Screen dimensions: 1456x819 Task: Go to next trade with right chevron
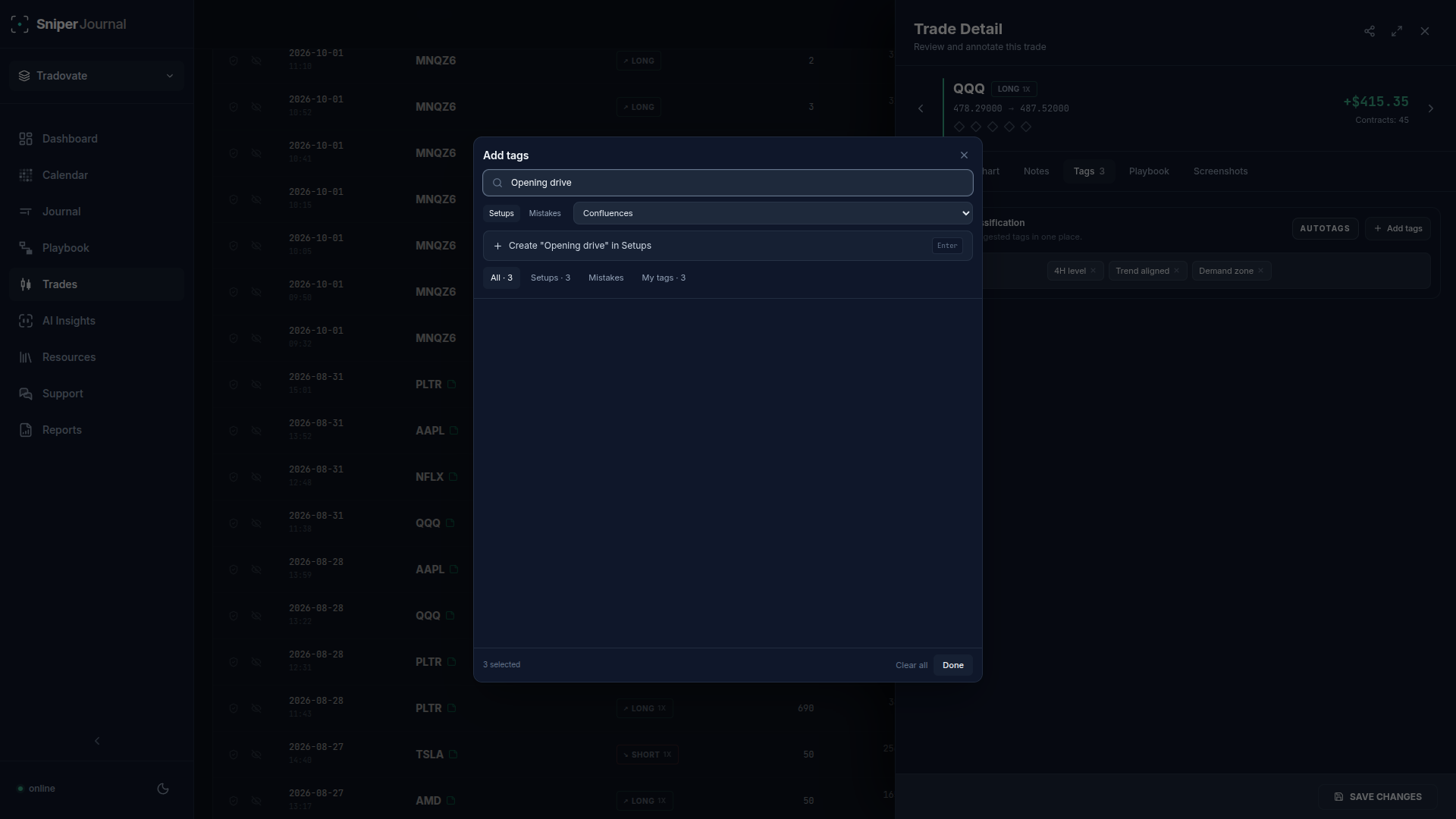(1431, 108)
